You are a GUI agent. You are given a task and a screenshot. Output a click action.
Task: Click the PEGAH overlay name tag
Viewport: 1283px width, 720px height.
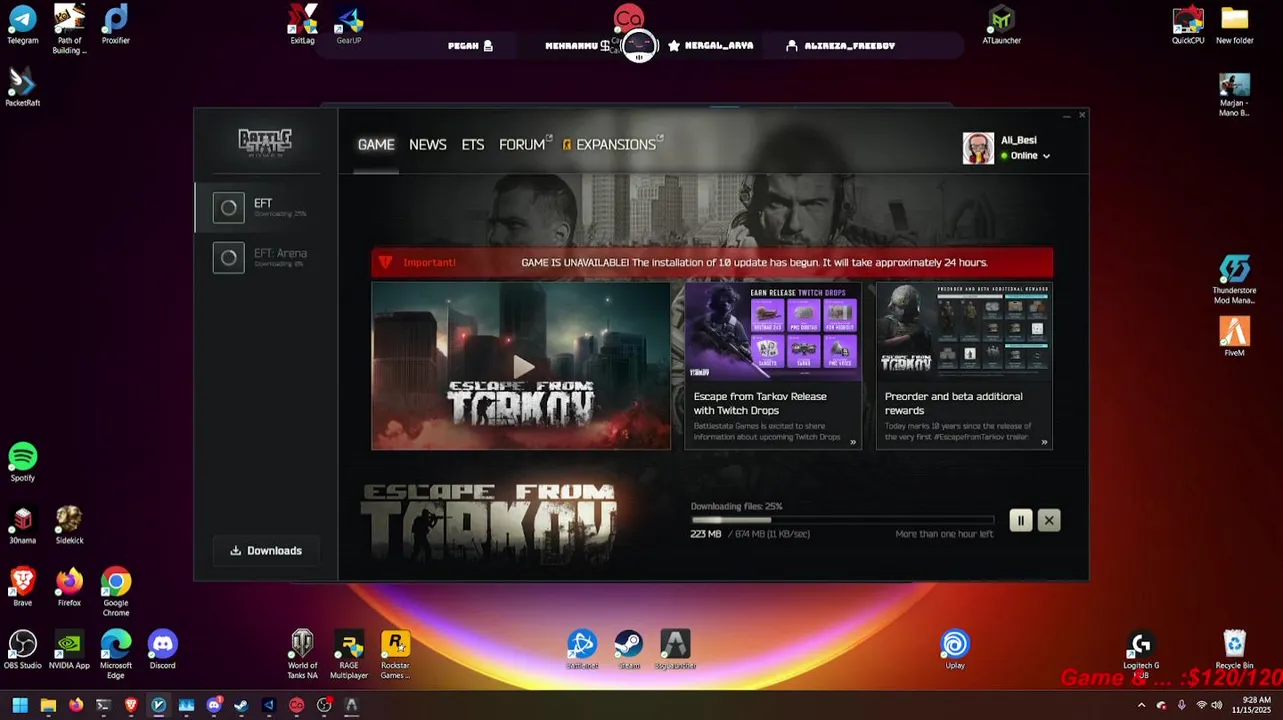point(470,46)
